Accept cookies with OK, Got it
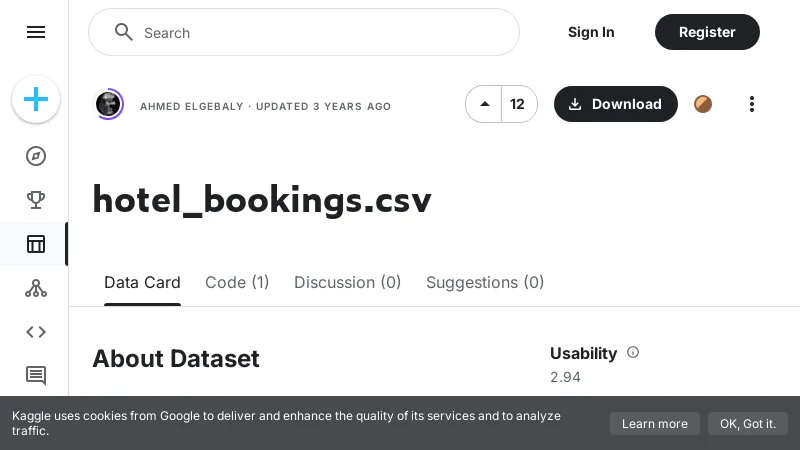Image resolution: width=800 pixels, height=450 pixels. 747,423
